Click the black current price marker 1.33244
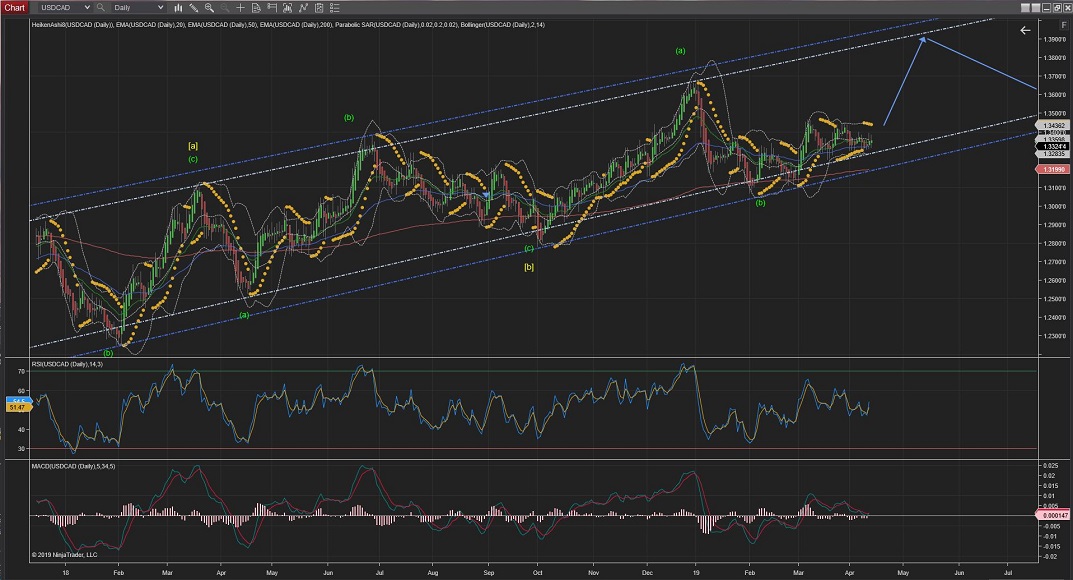The image size is (1073, 580). [1053, 146]
